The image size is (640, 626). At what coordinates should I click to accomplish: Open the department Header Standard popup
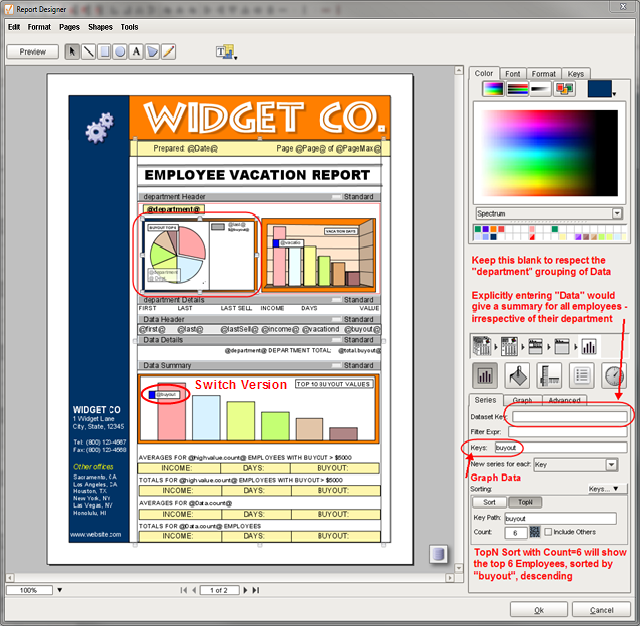point(353,197)
